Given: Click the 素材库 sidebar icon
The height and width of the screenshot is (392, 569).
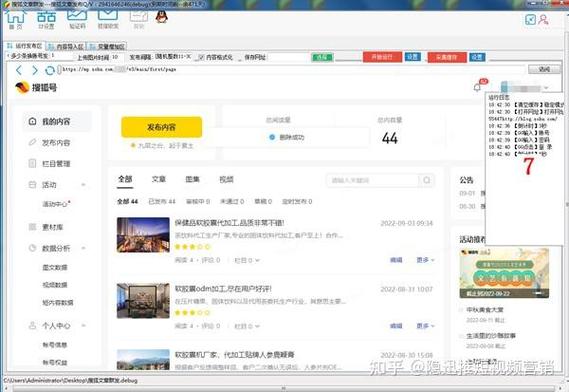Looking at the screenshot, I should [x=32, y=227].
